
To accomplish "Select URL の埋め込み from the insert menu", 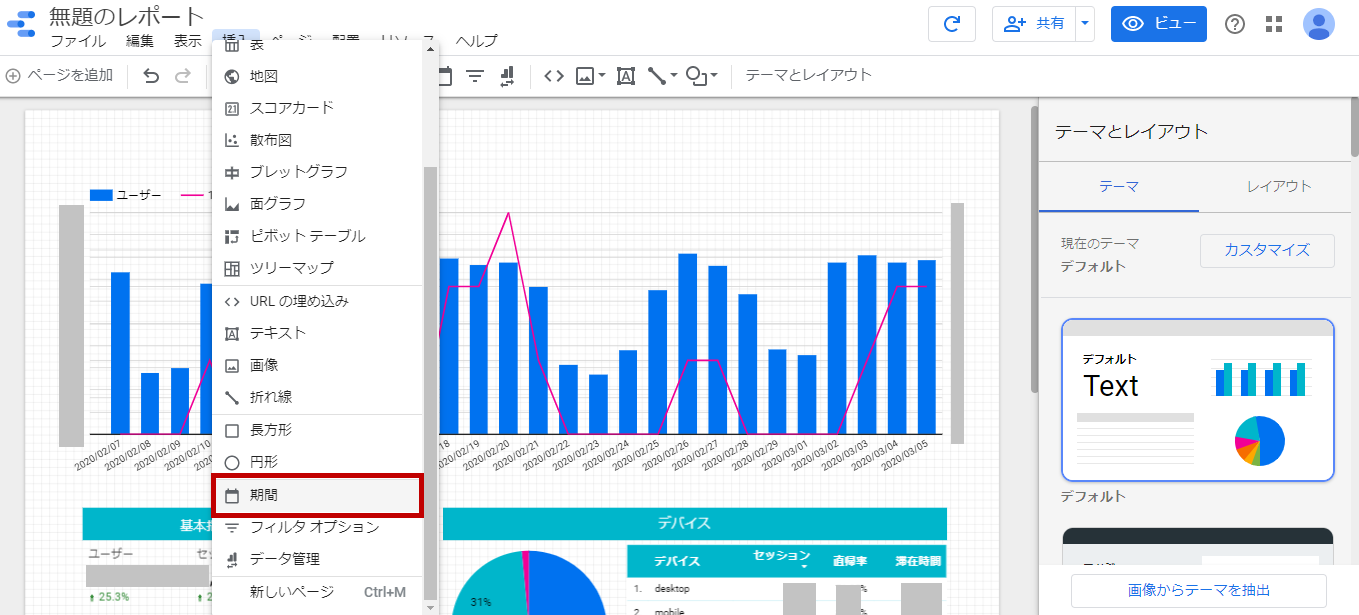I will [x=318, y=301].
